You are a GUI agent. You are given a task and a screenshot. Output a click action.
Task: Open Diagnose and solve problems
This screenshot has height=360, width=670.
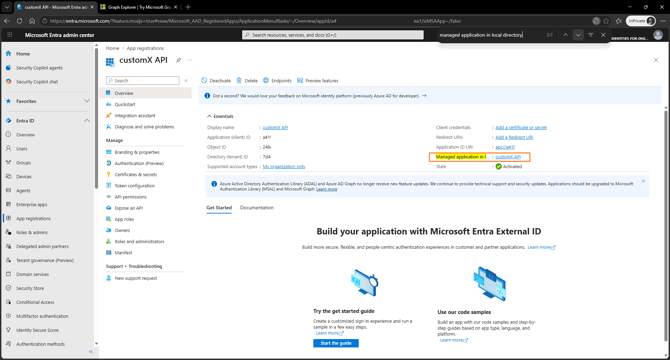click(x=144, y=127)
